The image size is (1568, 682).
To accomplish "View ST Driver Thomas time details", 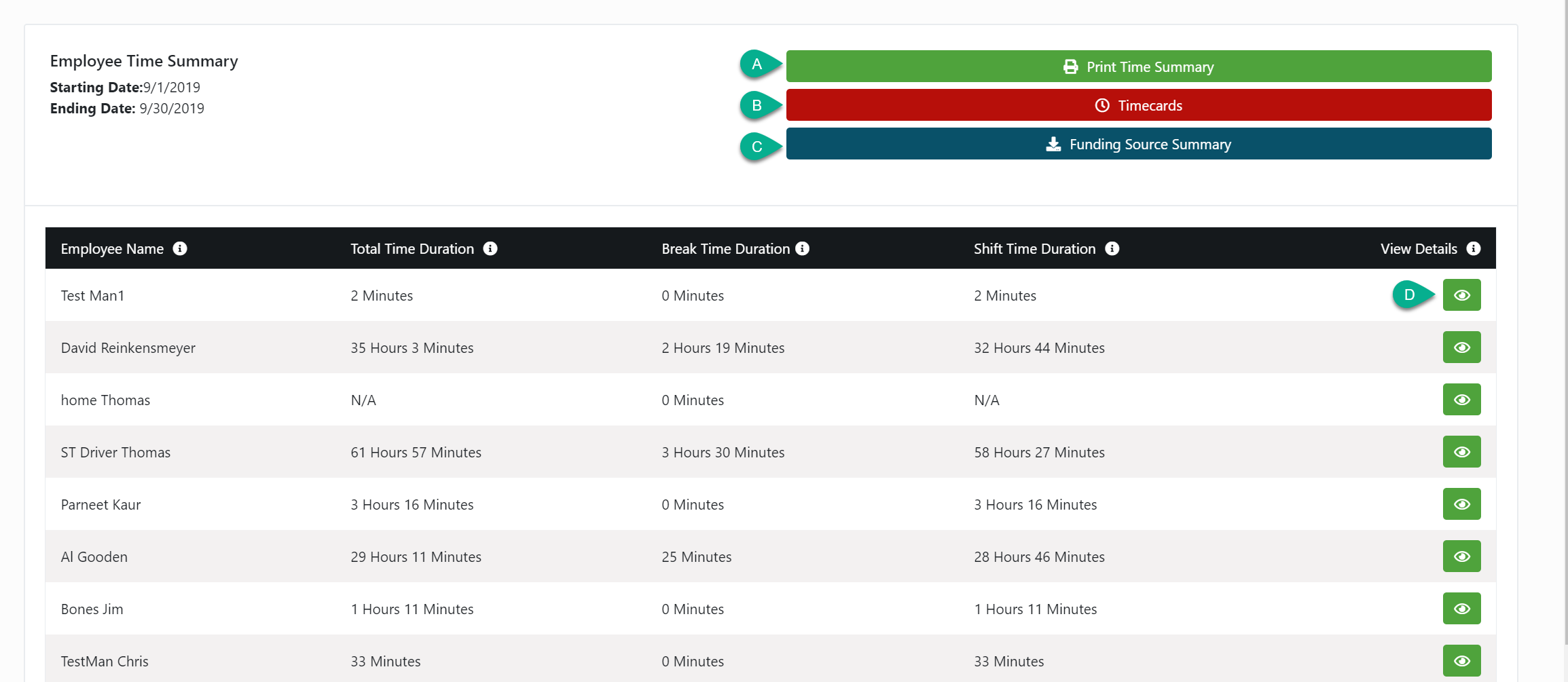I will [1461, 452].
